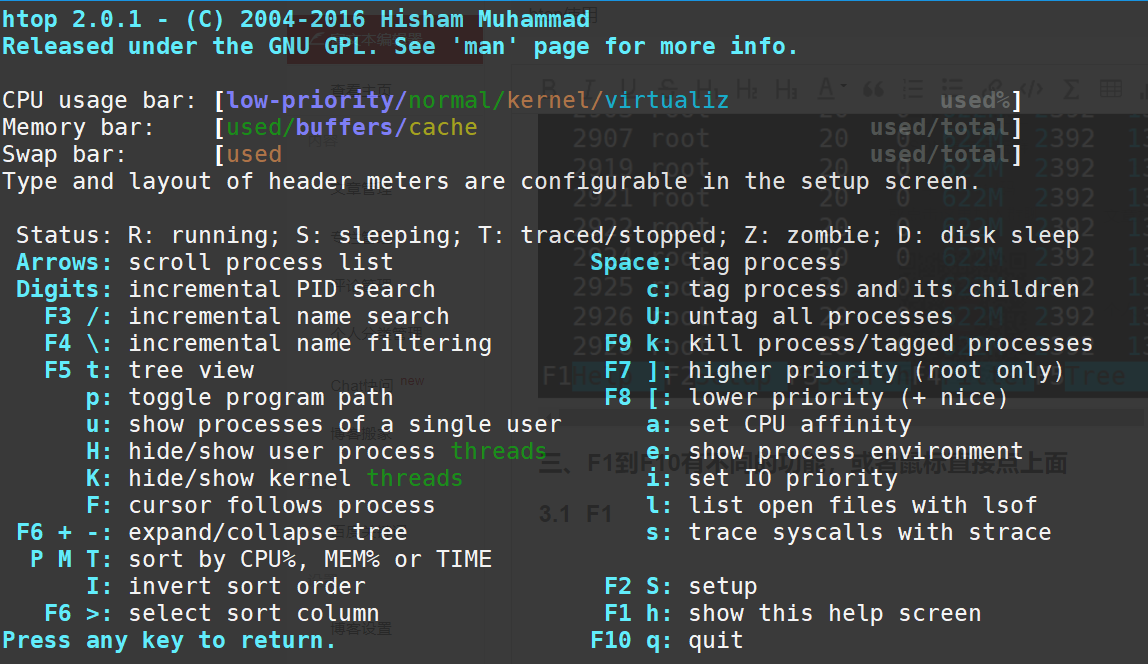Viewport: 1148px width, 664px height.
Task: Click 'F6 >: select sort column' entry
Action: click(x=212, y=615)
